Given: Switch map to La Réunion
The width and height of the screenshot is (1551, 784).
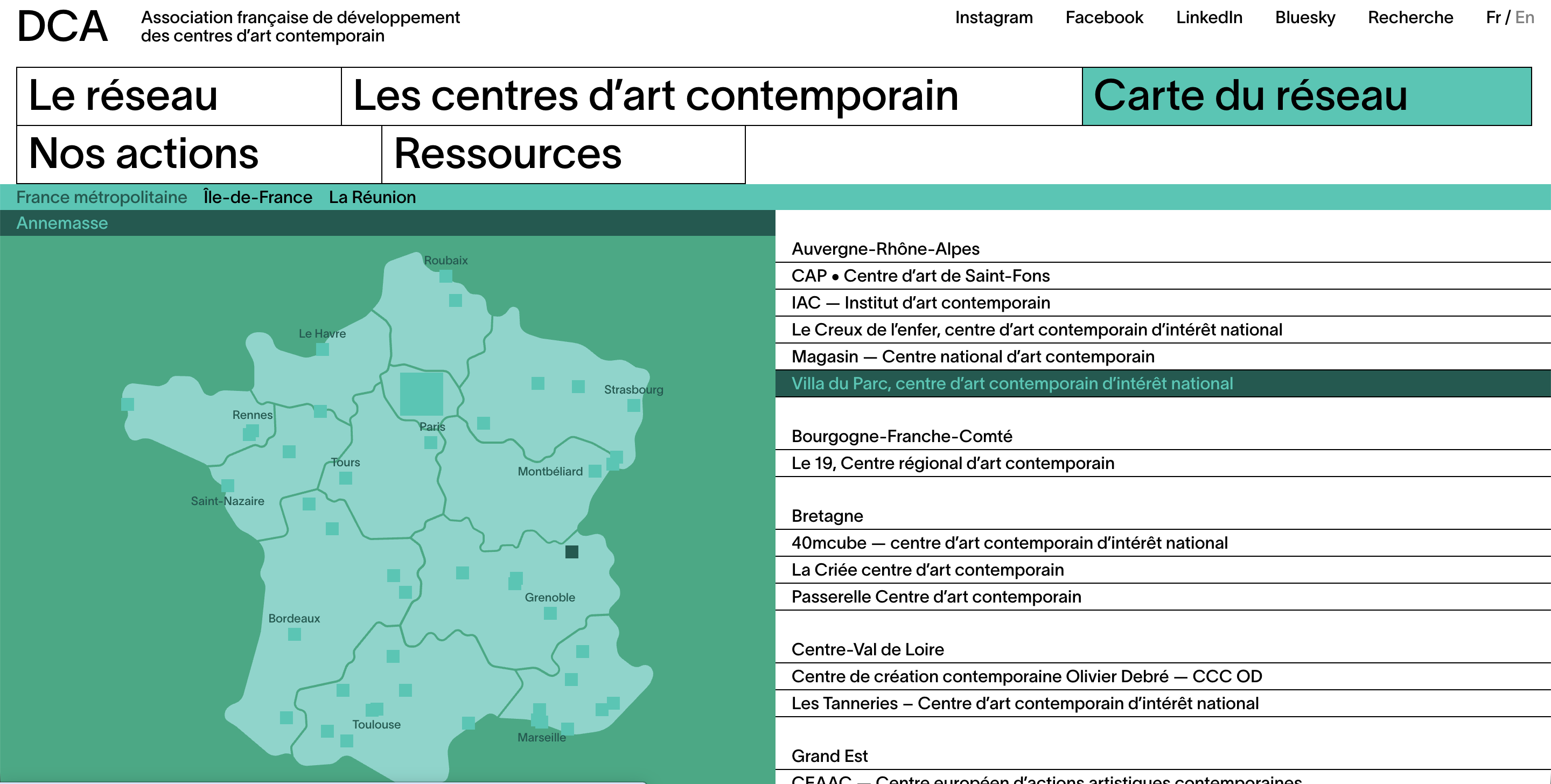Looking at the screenshot, I should (372, 198).
